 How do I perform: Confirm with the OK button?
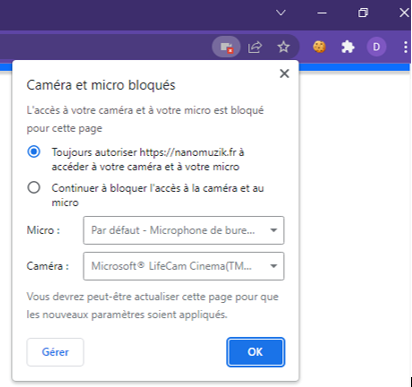255,352
